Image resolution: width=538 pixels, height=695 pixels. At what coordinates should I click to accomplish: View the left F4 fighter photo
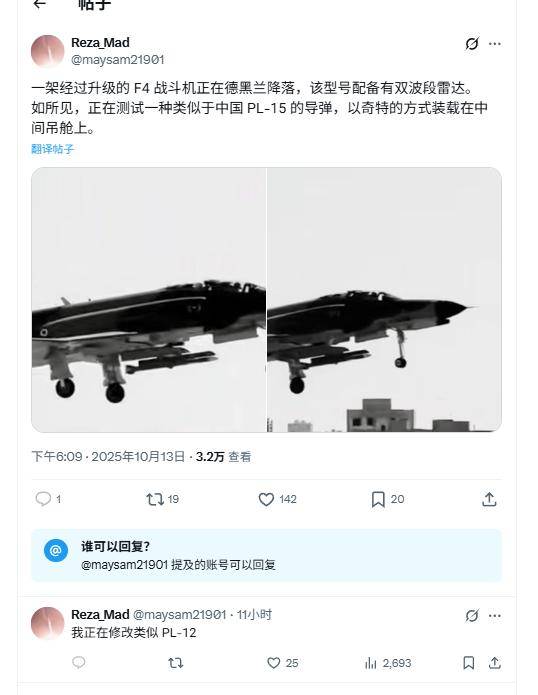[148, 300]
